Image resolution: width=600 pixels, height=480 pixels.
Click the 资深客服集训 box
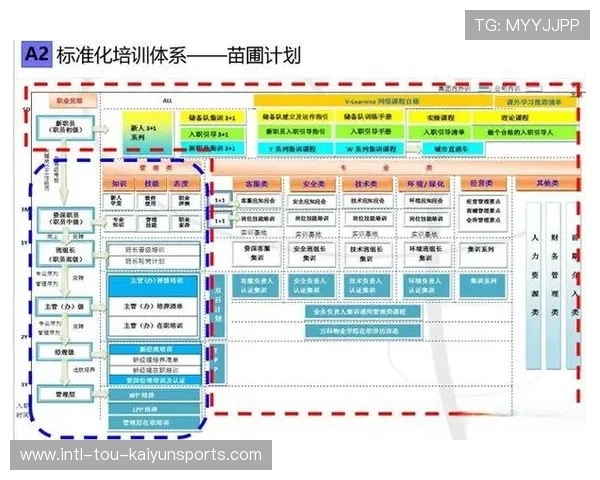(x=257, y=253)
